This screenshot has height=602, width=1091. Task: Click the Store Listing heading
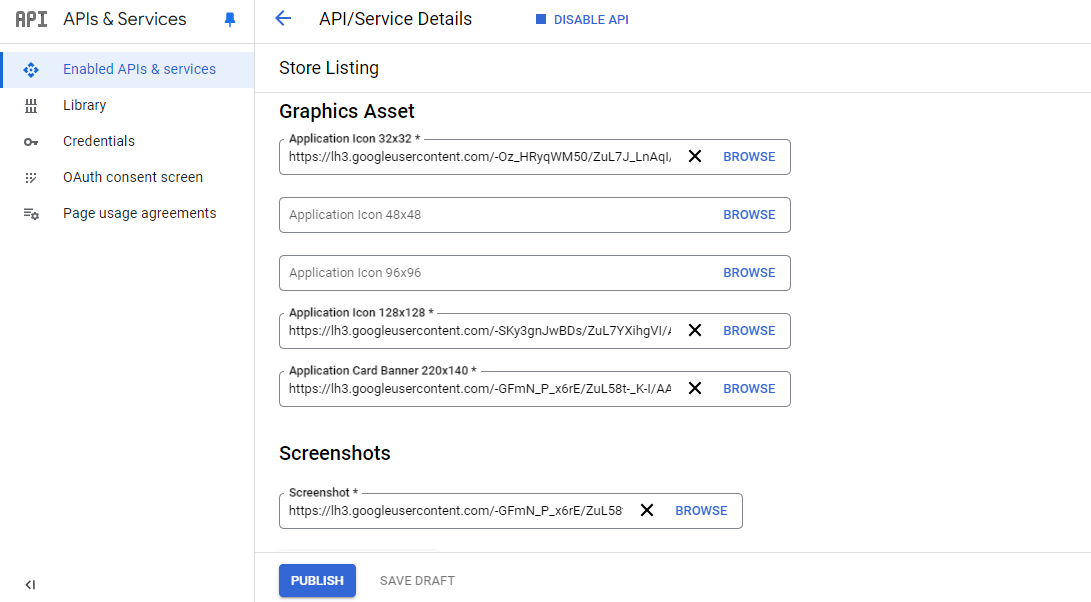(x=329, y=68)
